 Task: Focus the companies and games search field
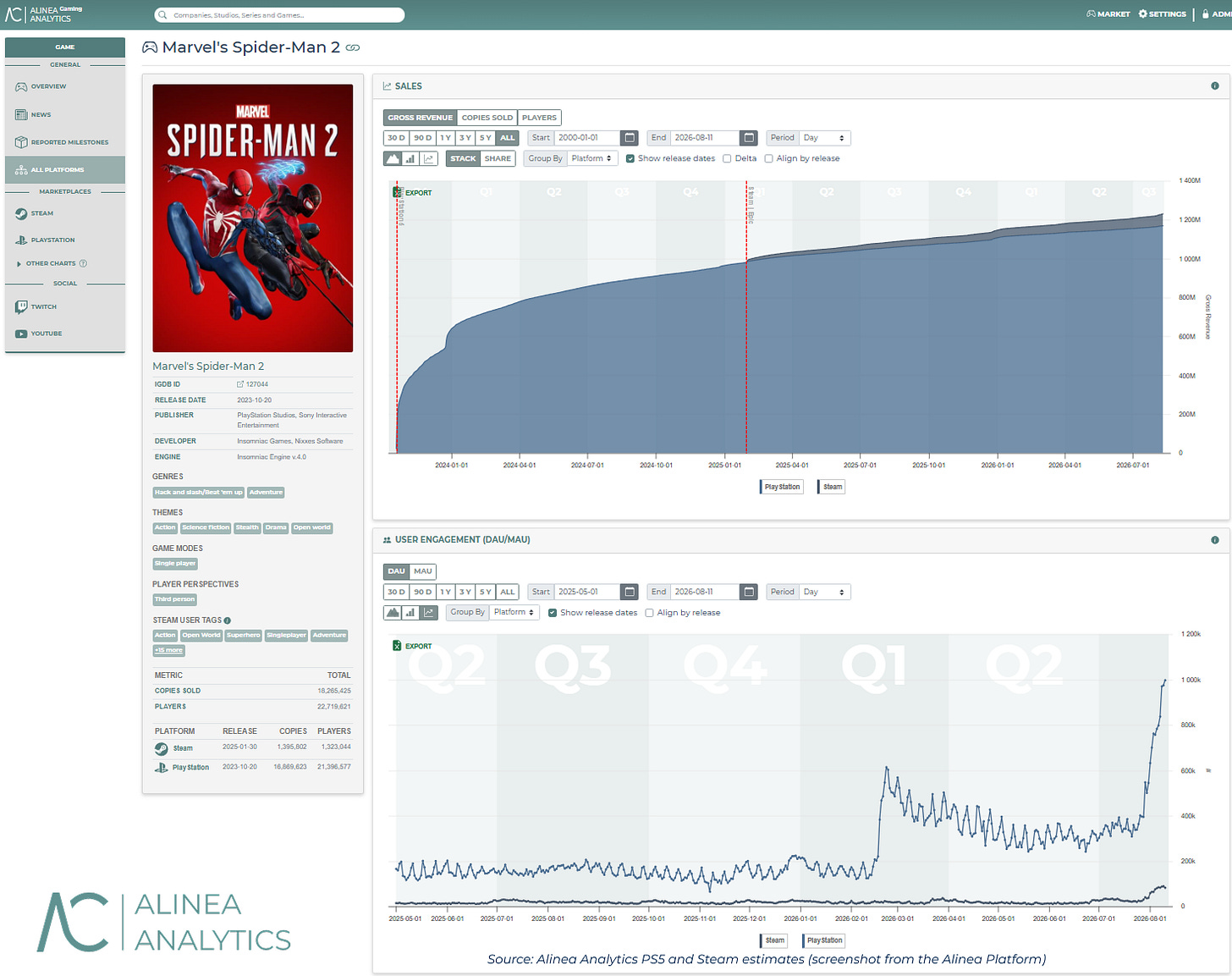point(279,14)
